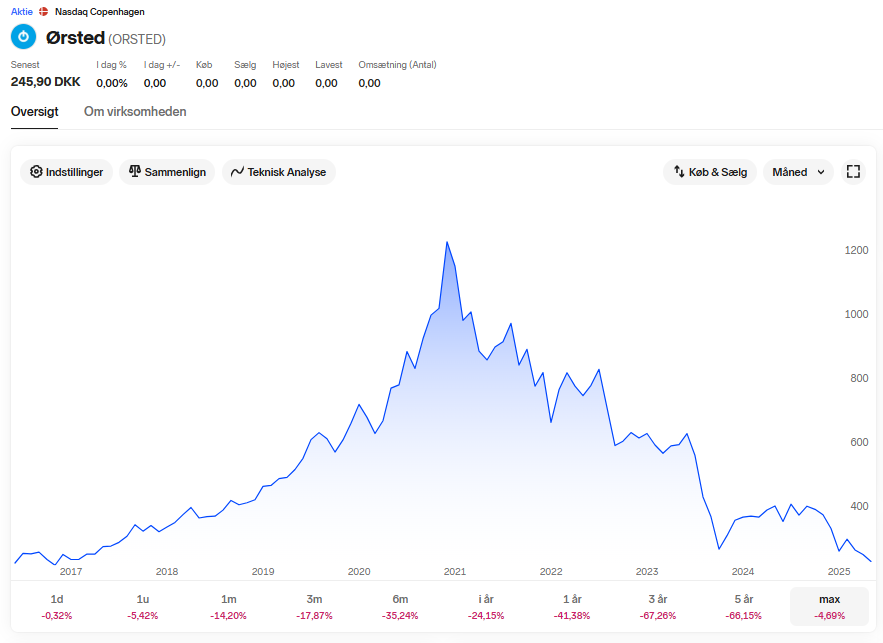Click the I dag % value 0,00%
Screen dimensions: 883x643
click(112, 83)
